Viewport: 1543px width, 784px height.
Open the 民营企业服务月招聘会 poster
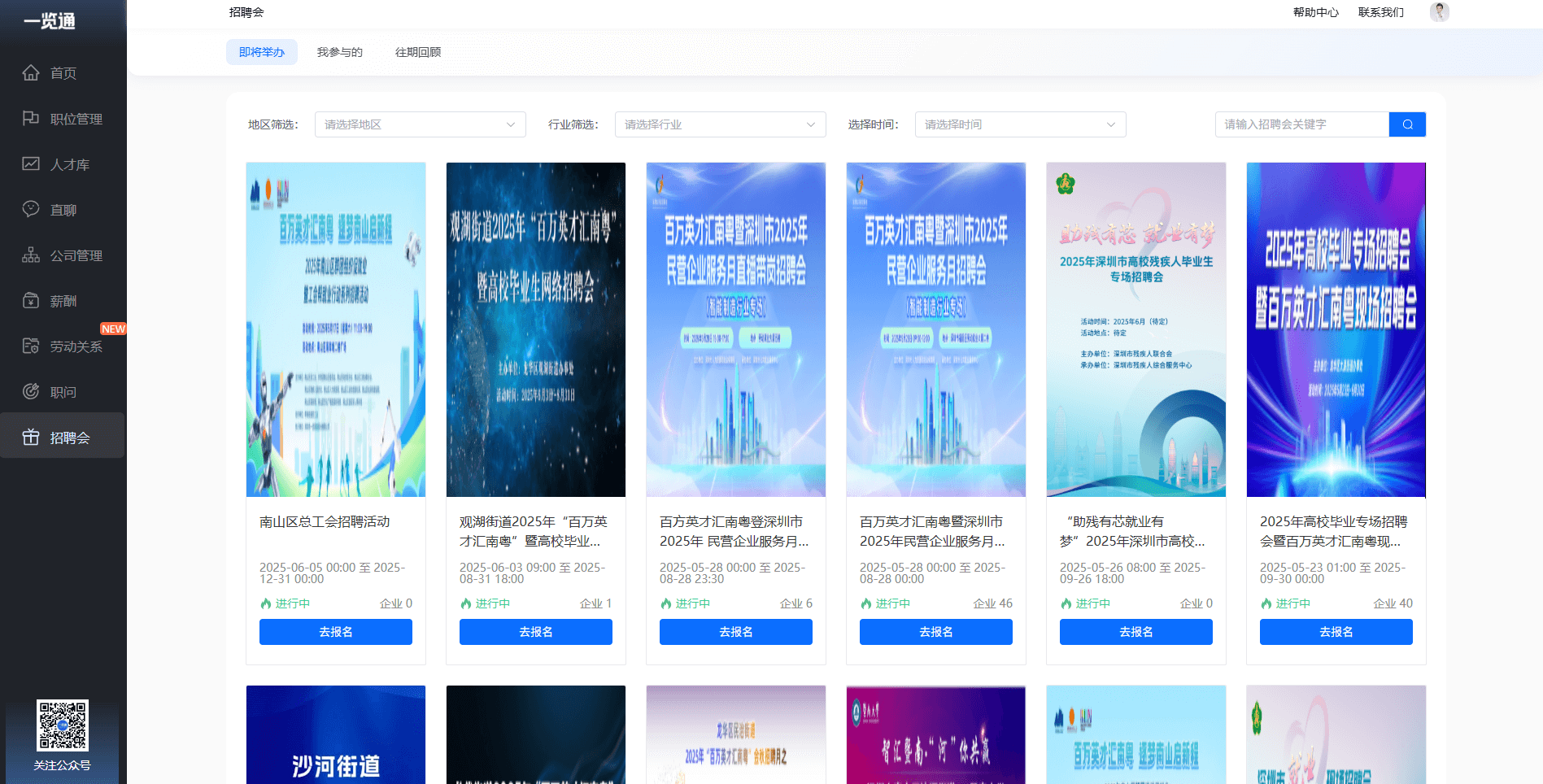click(x=936, y=329)
